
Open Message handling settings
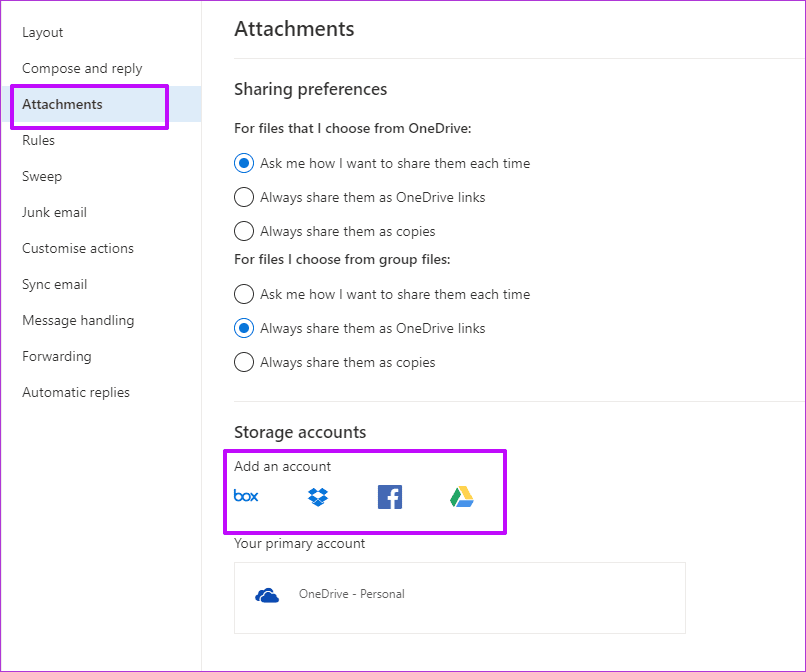(78, 320)
